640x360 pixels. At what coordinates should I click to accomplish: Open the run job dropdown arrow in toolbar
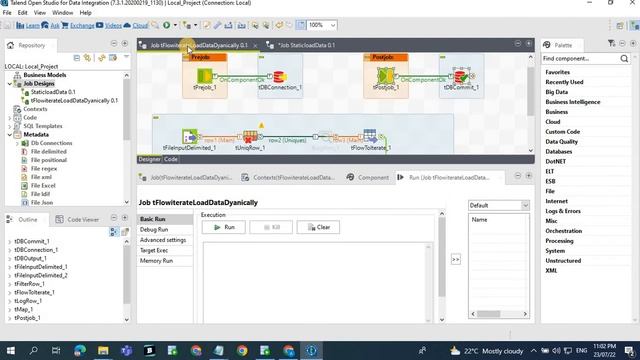[x=176, y=25]
